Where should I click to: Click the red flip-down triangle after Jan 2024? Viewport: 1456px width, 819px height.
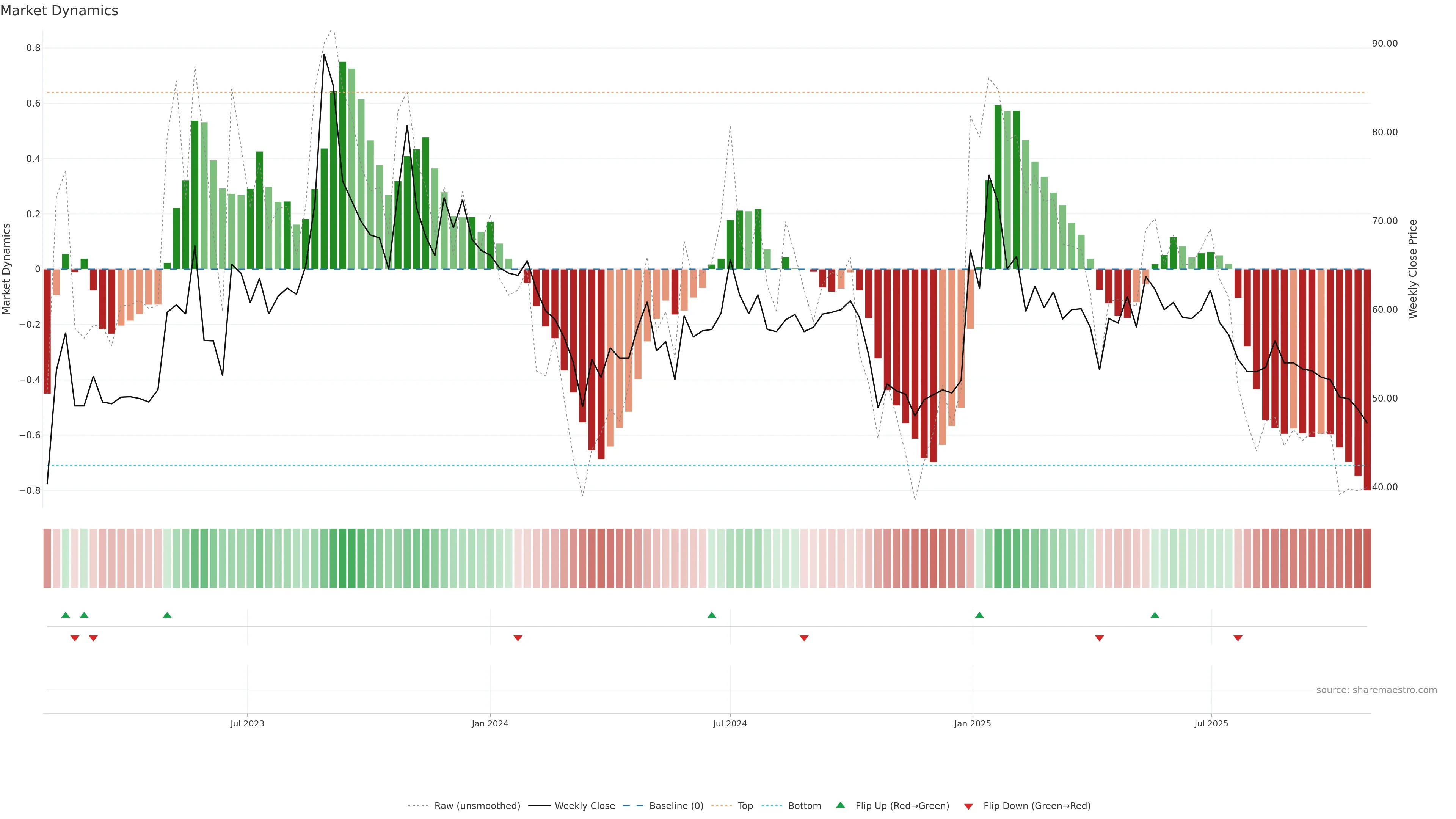pos(518,638)
